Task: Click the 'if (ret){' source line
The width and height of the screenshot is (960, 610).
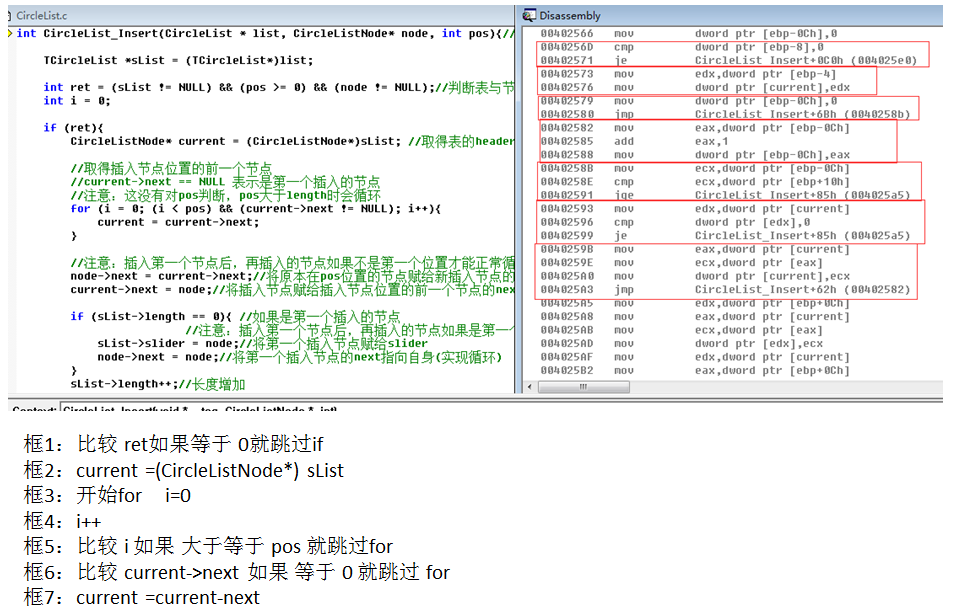Action: click(73, 127)
